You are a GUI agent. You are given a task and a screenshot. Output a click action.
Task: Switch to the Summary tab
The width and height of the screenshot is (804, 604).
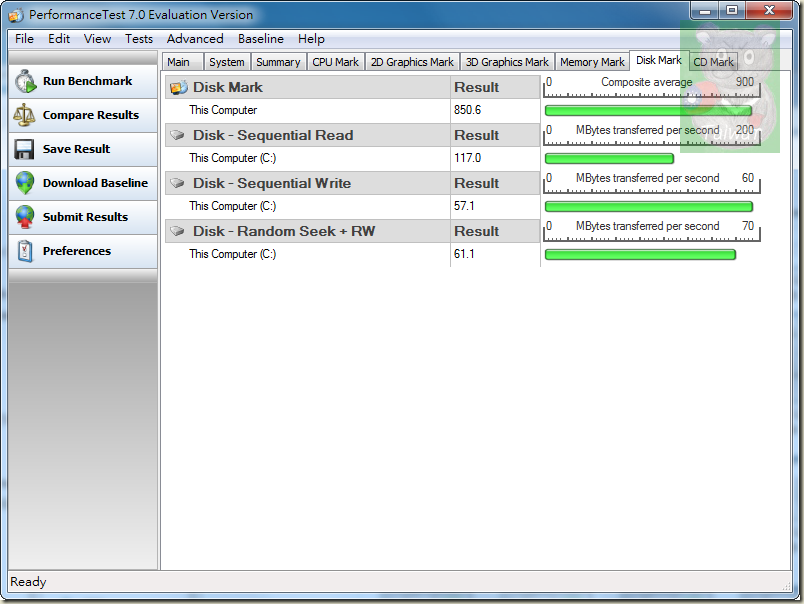coord(278,62)
